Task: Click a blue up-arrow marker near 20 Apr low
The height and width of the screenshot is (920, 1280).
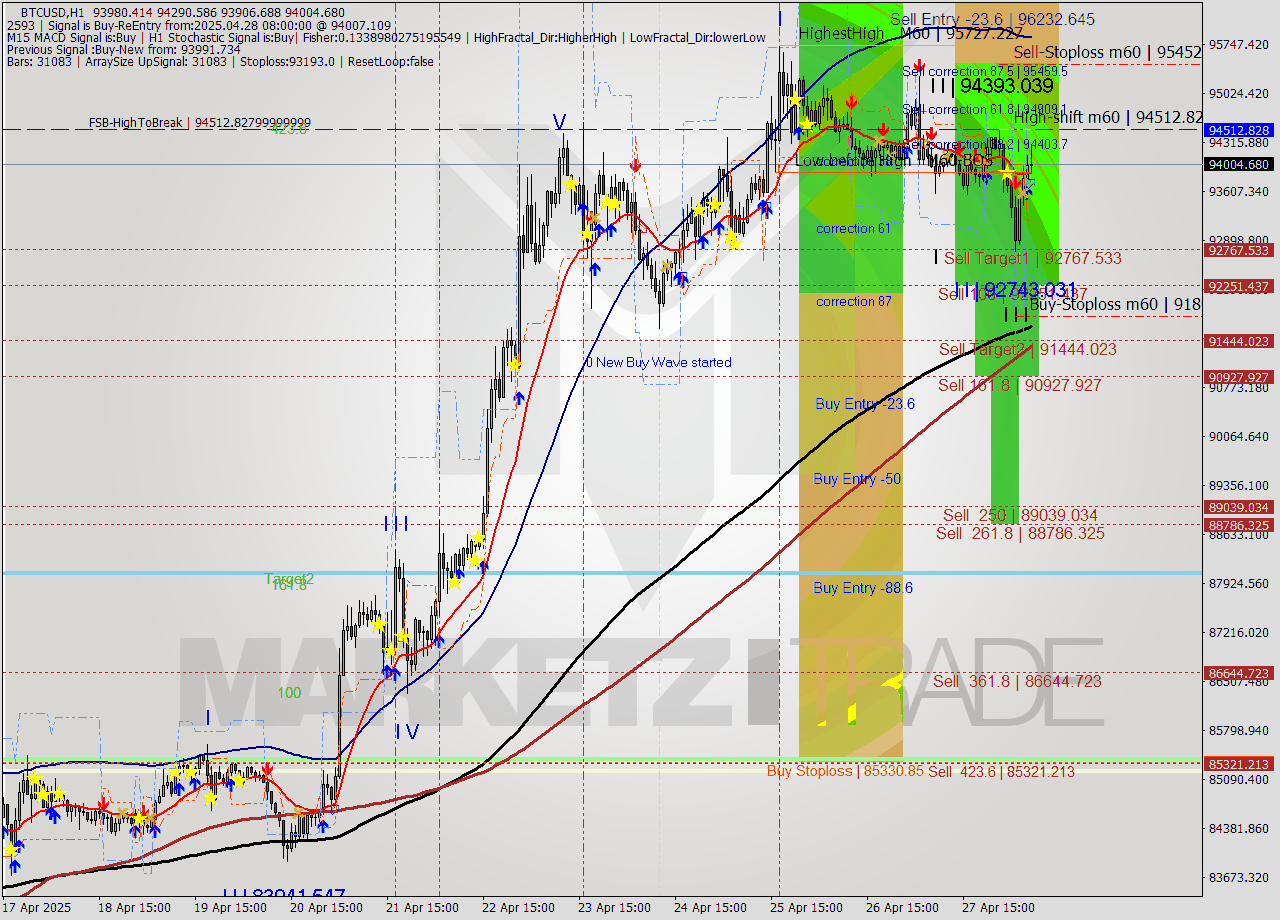Action: (x=323, y=825)
